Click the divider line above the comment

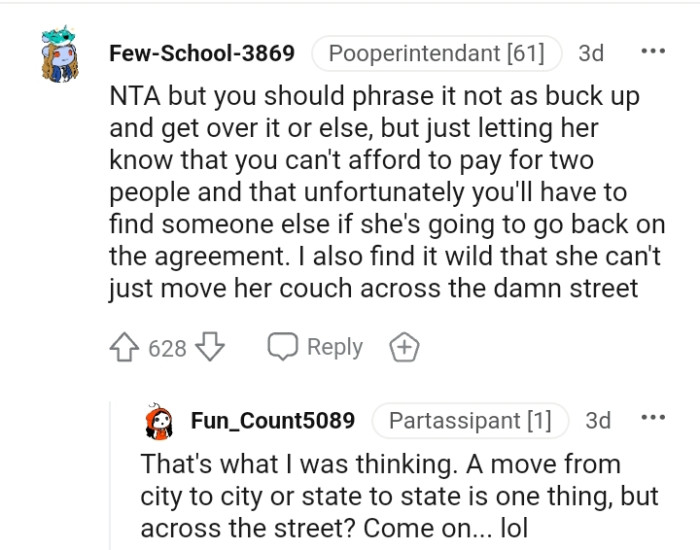(350, 3)
